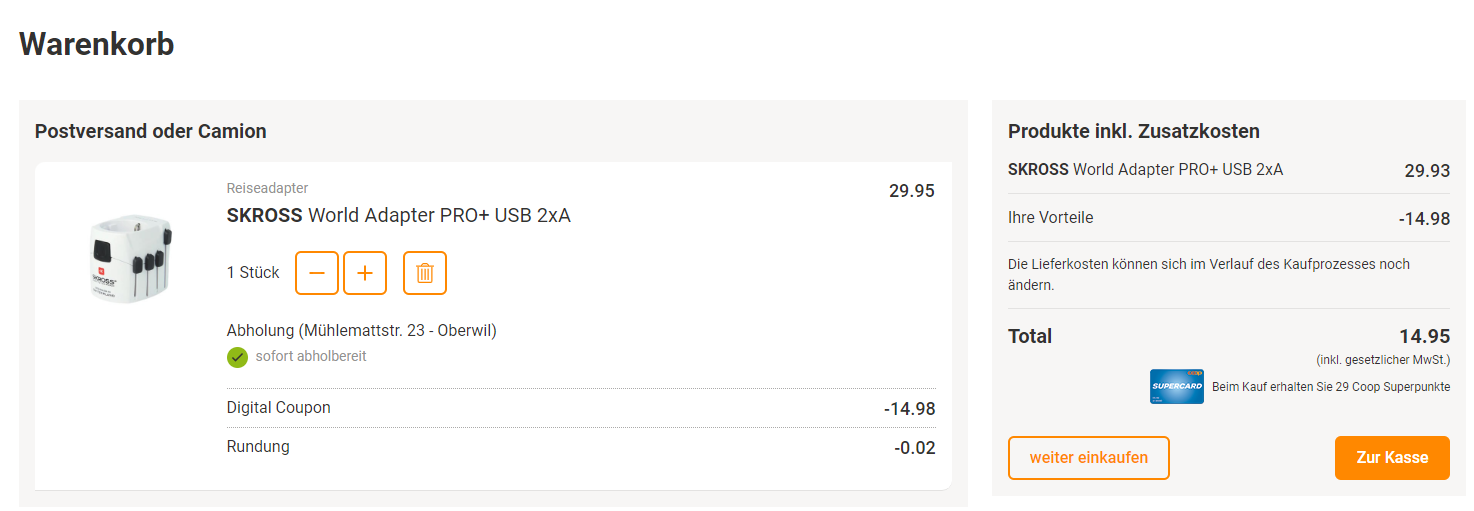Click the Coop Superpunkte info text
1474x511 pixels.
coord(1330,387)
